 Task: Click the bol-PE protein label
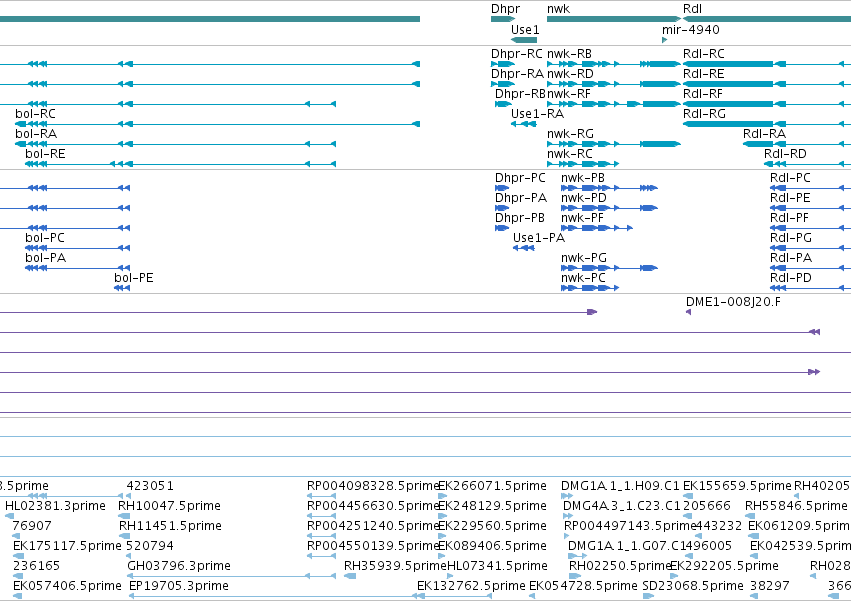[x=134, y=278]
